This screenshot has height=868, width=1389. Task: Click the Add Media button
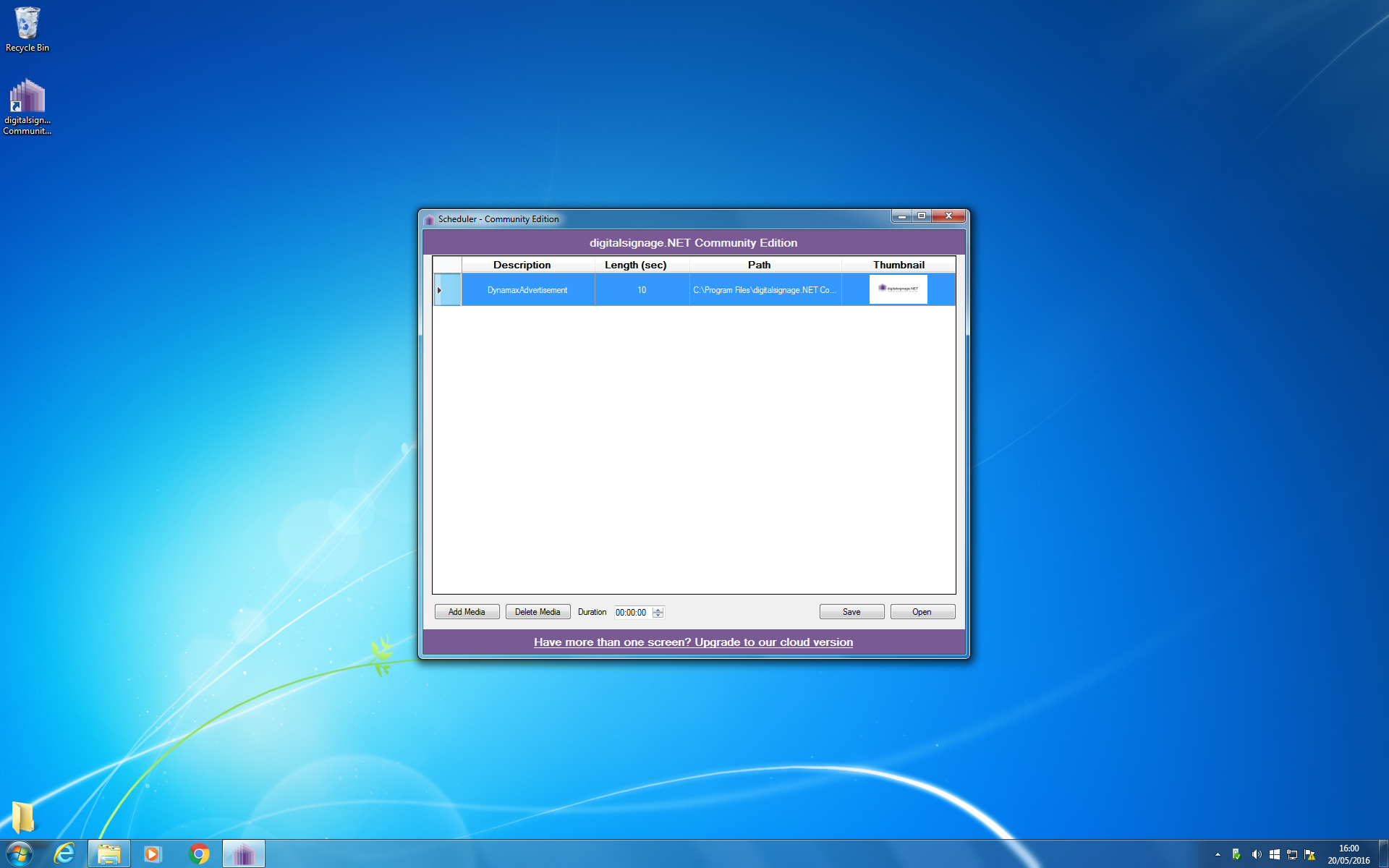(x=467, y=612)
